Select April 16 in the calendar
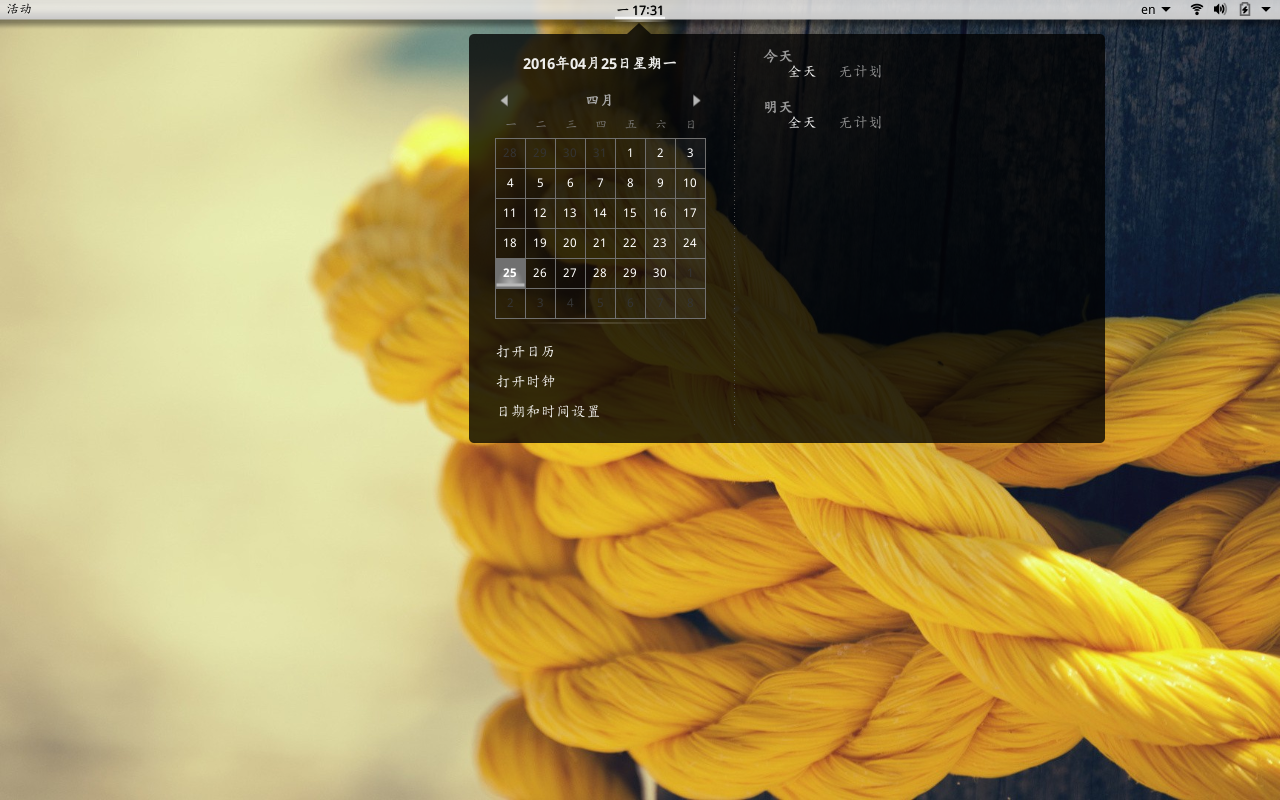The image size is (1280, 800). (660, 213)
